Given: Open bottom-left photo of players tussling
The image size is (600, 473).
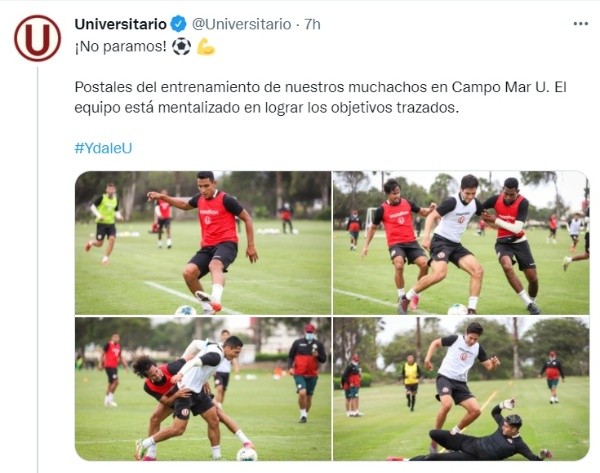Looking at the screenshot, I should click(203, 389).
